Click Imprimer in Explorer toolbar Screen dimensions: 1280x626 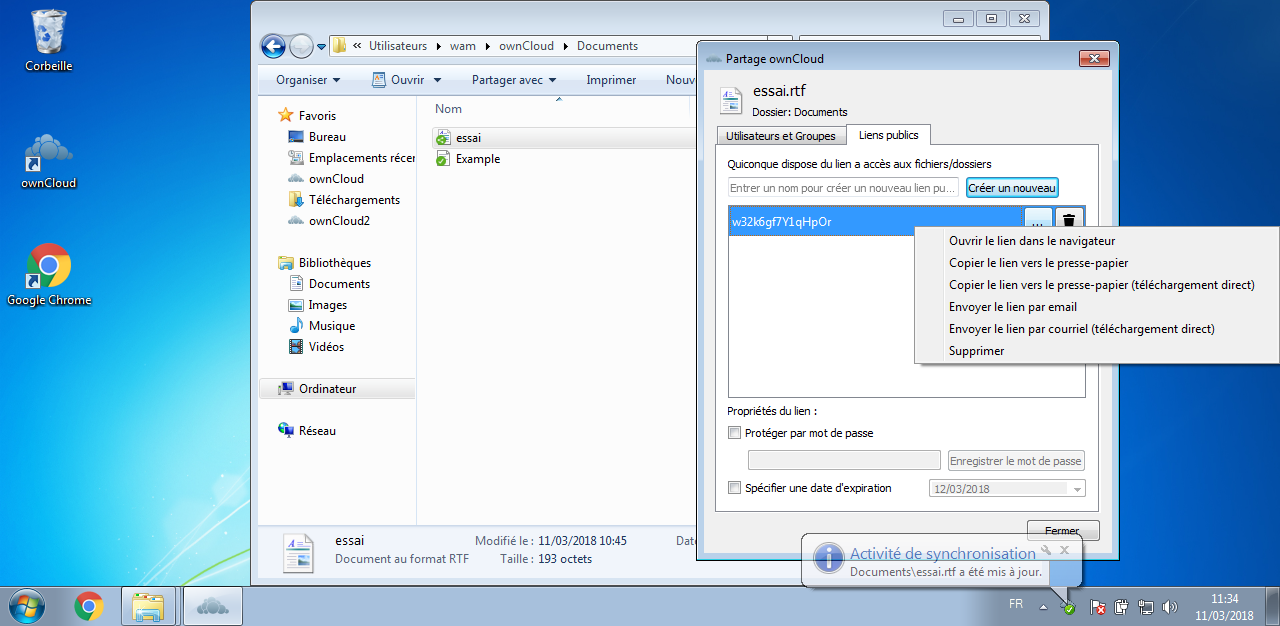point(611,80)
